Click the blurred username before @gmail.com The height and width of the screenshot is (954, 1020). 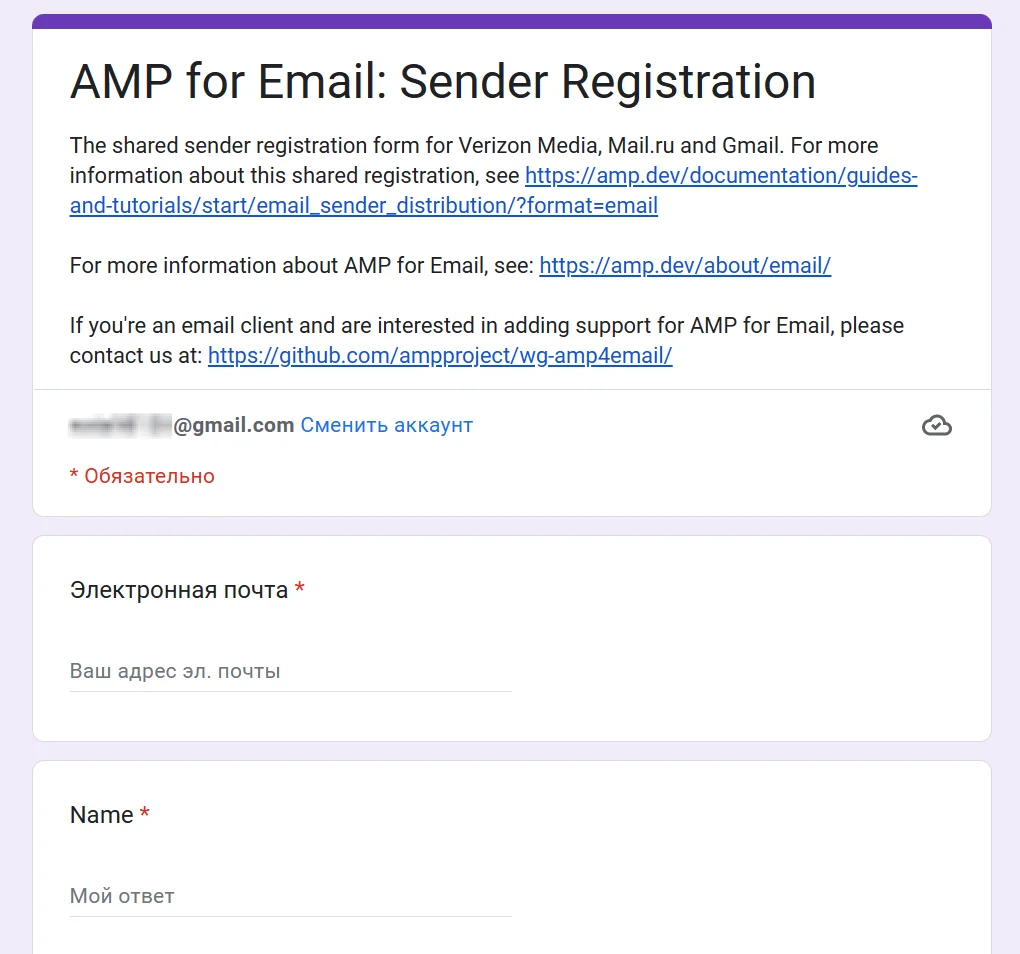click(120, 425)
